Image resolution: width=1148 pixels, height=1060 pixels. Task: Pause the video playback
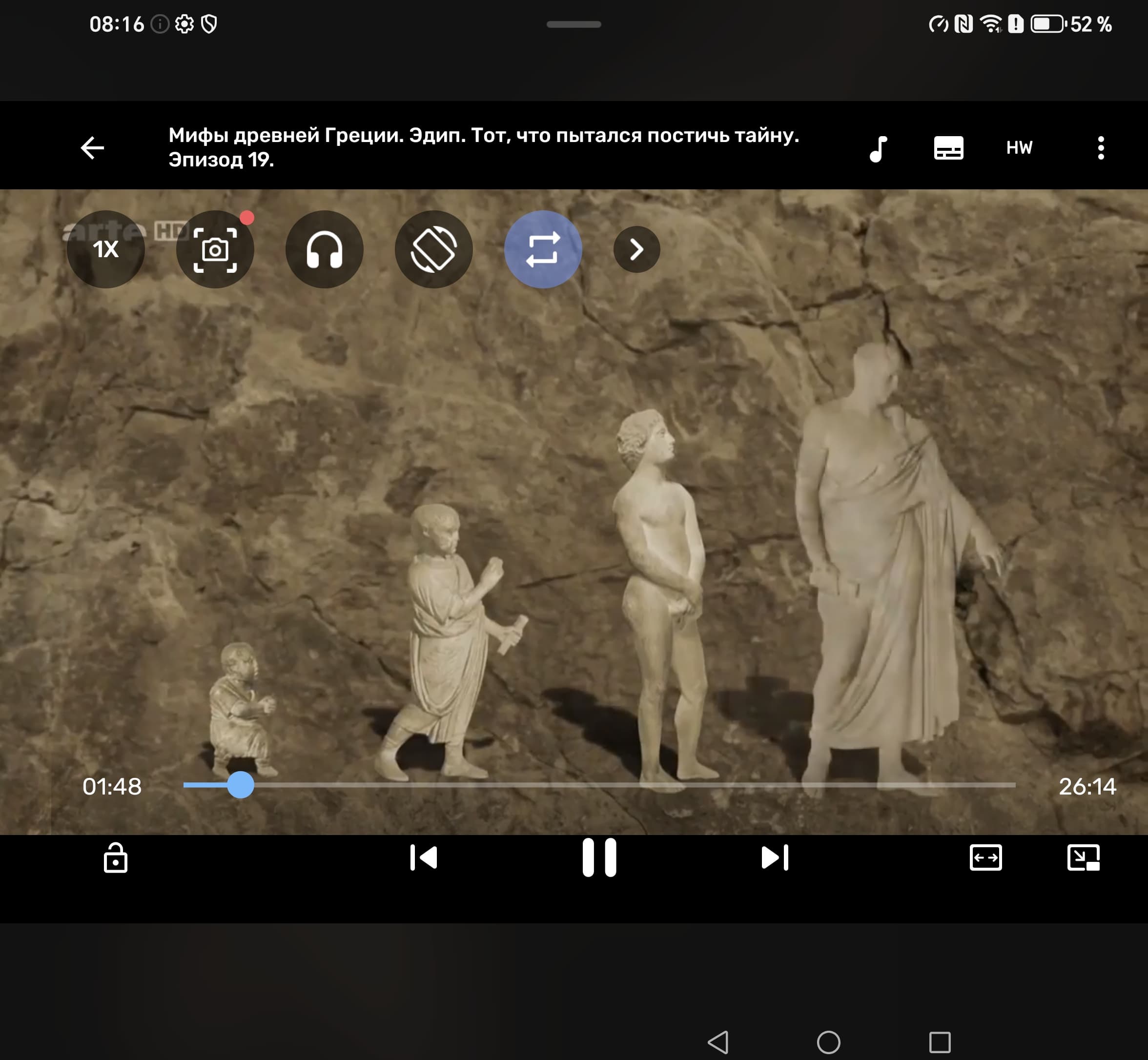[599, 858]
